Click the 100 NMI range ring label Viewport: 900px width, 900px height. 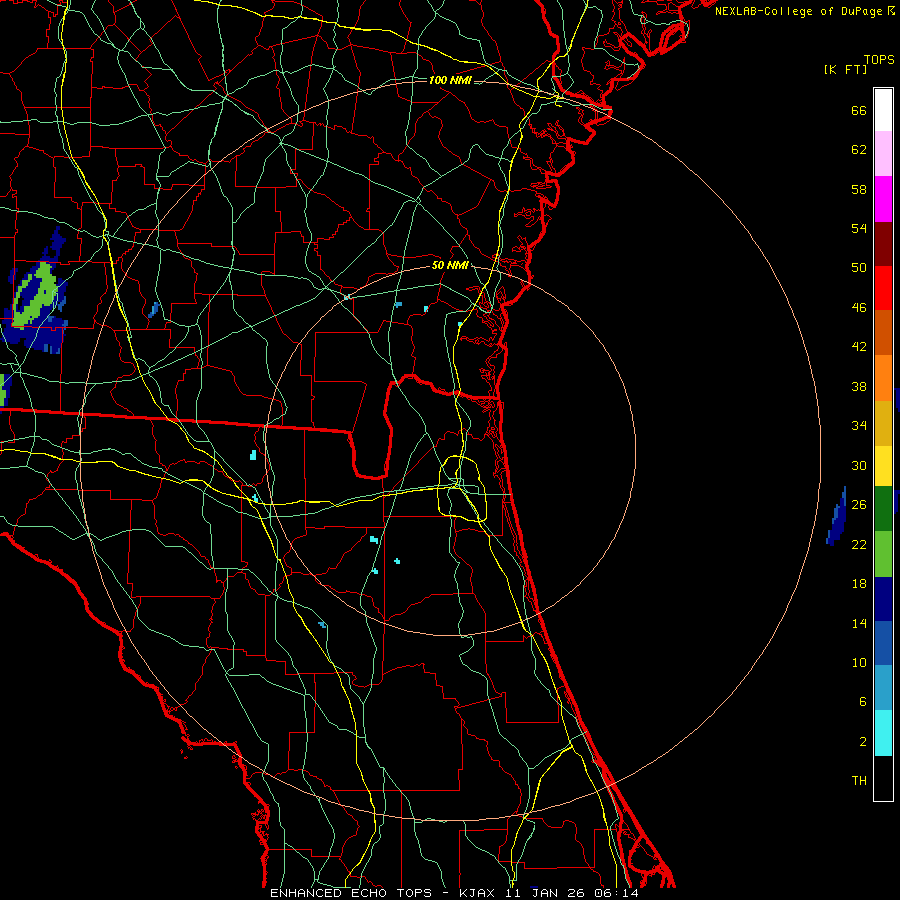point(450,80)
